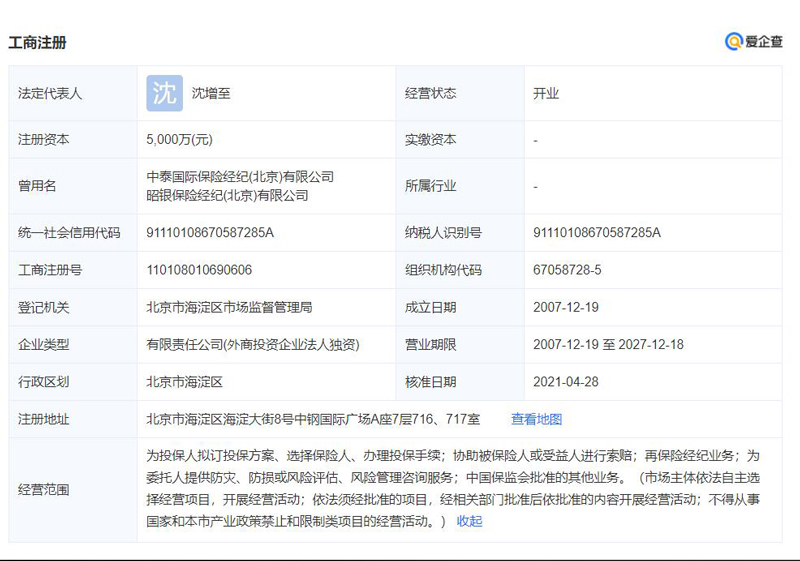800x561 pixels.
Task: Click the 成立日期 label cell
Action: pyautogui.click(x=460, y=307)
